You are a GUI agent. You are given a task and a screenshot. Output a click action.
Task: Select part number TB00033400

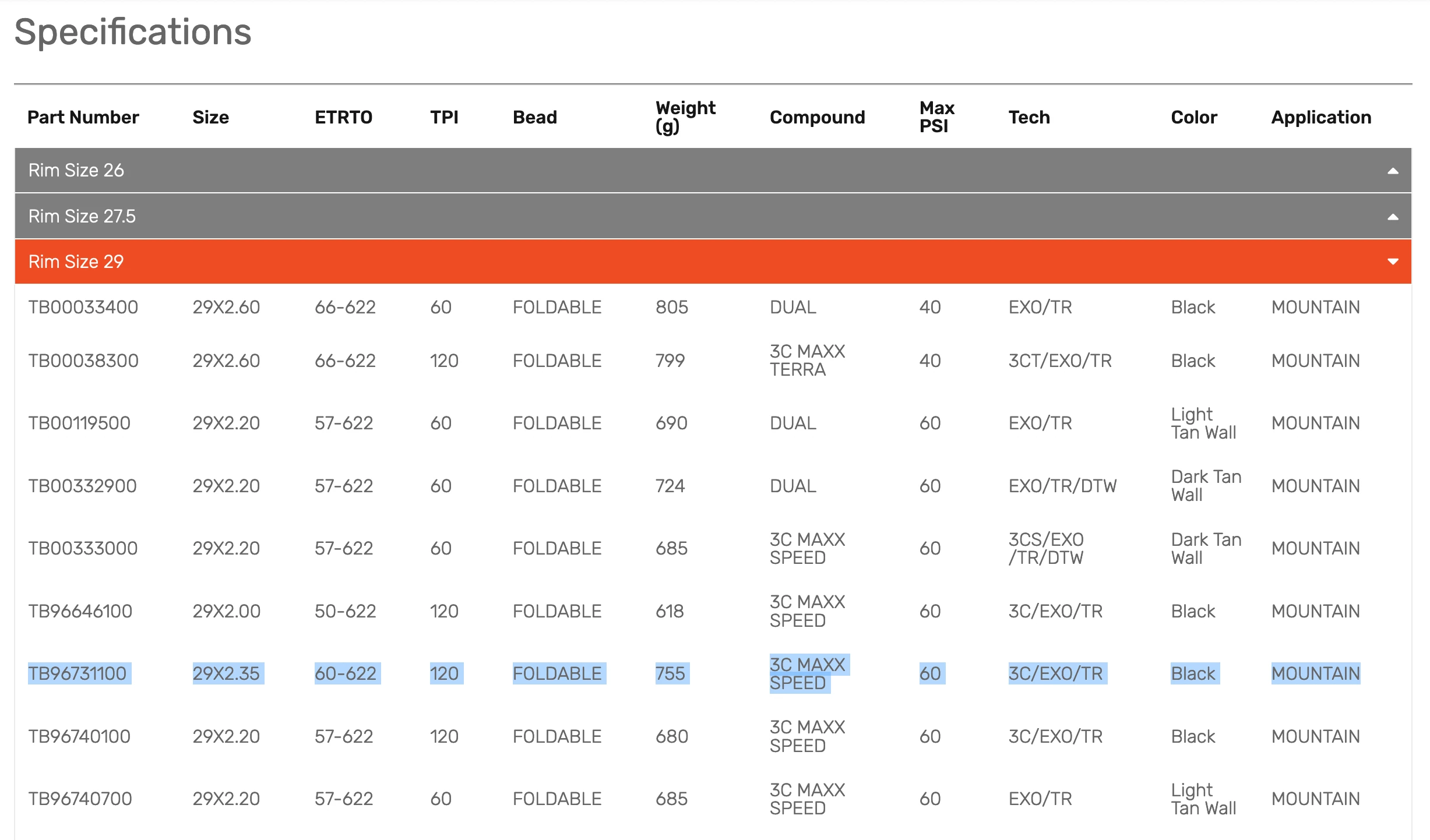pos(83,307)
